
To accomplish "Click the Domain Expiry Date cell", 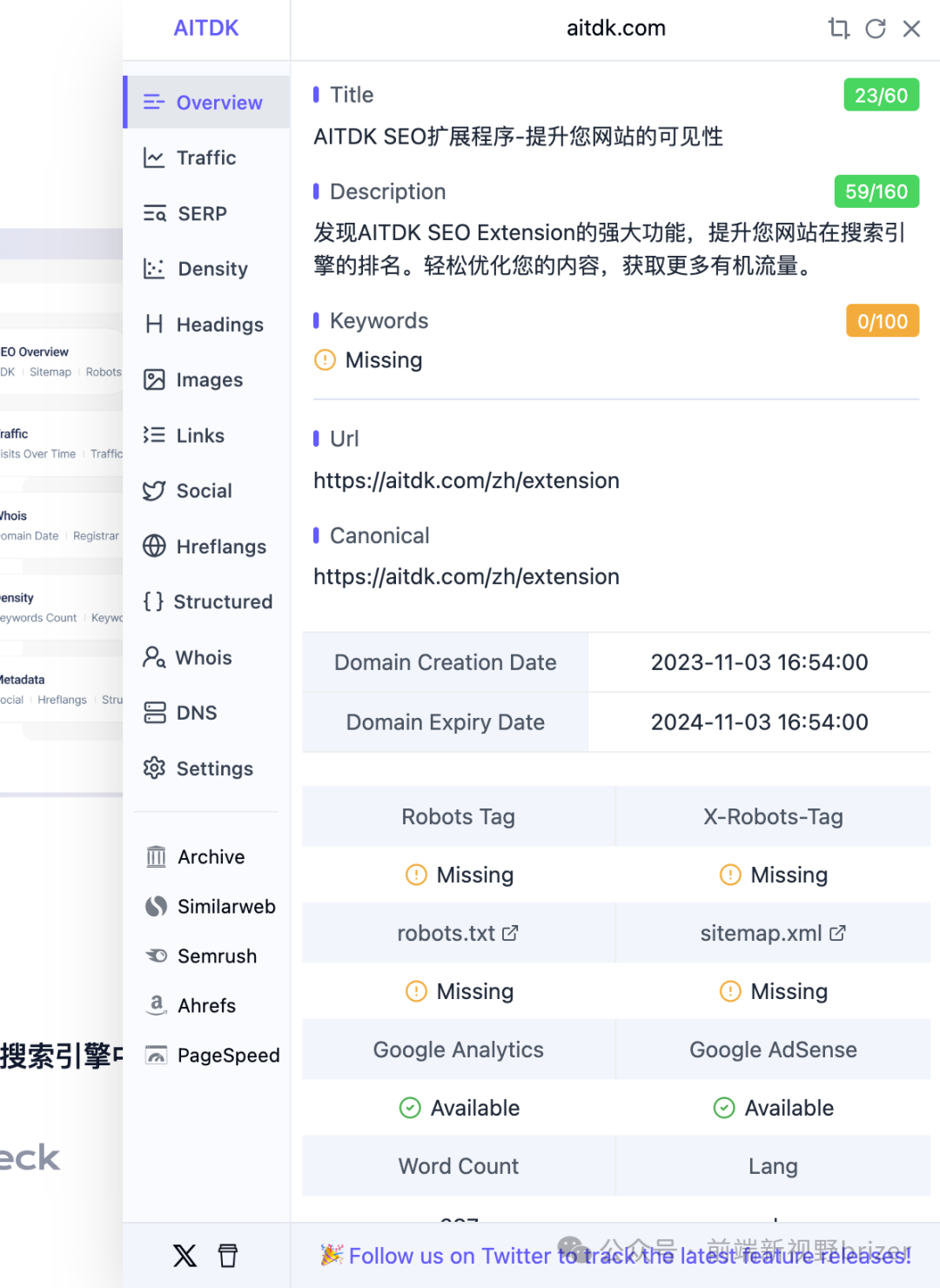I will 446,722.
